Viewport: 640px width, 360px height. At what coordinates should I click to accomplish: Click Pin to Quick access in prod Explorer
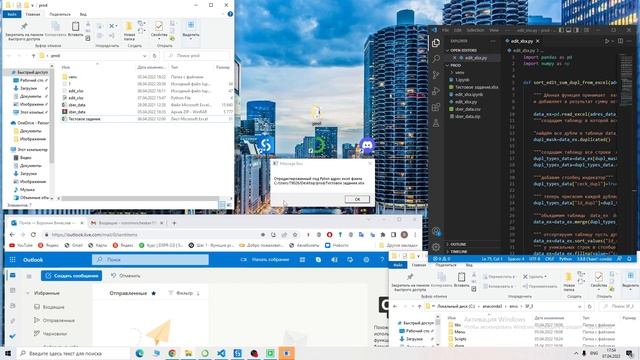[24, 31]
